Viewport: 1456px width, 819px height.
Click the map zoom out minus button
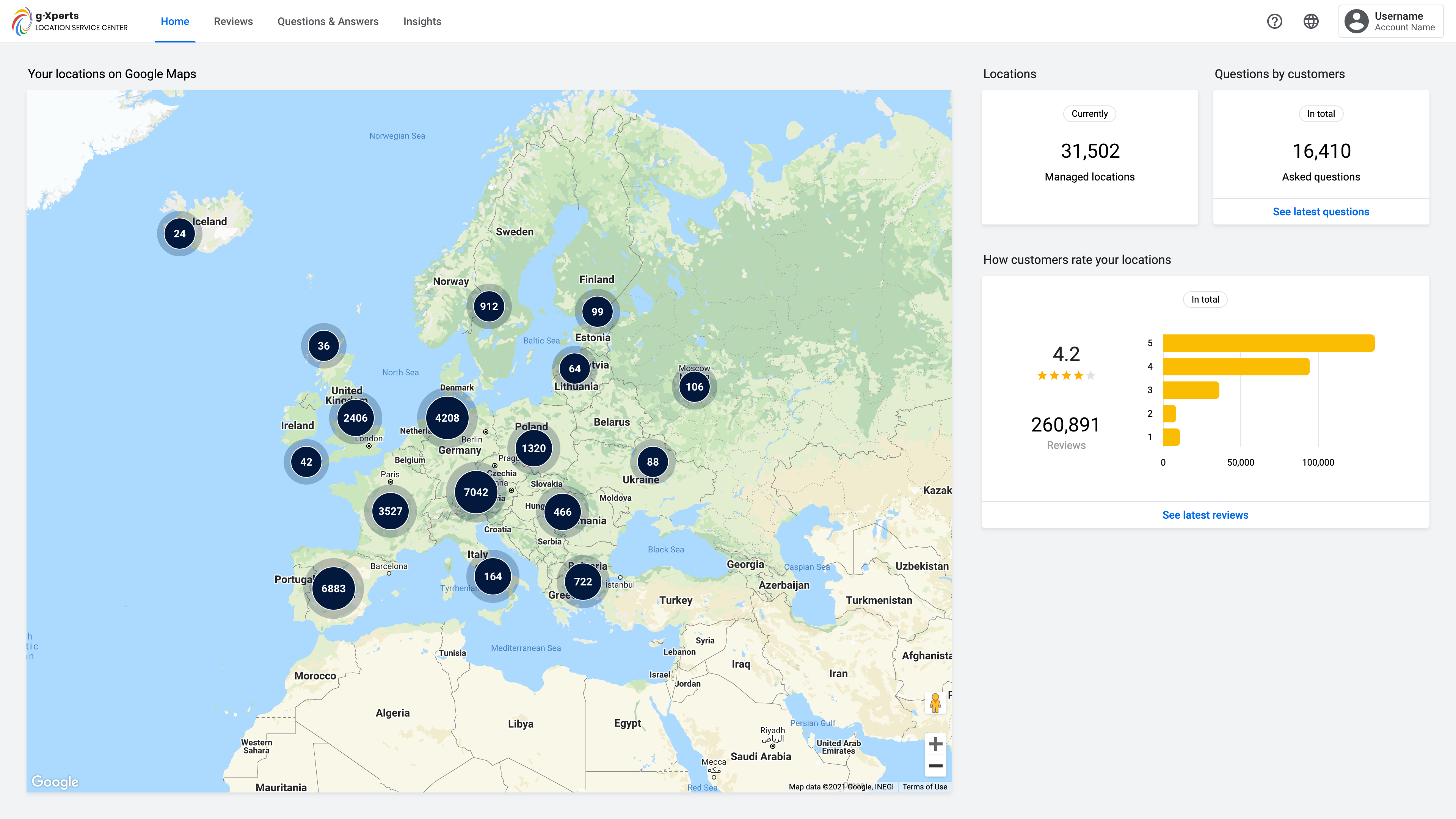coord(935,766)
